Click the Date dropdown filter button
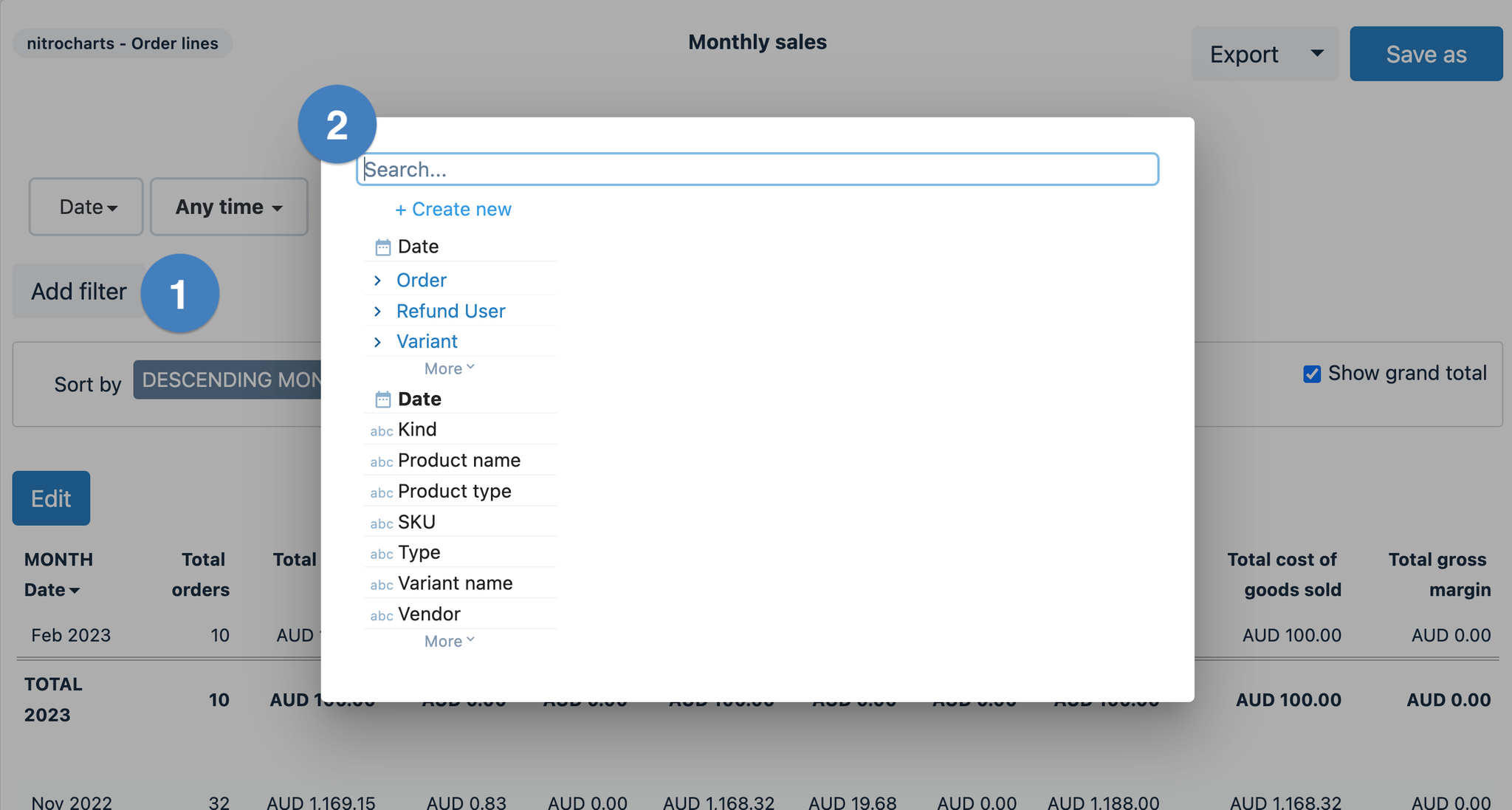Viewport: 1512px width, 810px height. click(x=86, y=206)
